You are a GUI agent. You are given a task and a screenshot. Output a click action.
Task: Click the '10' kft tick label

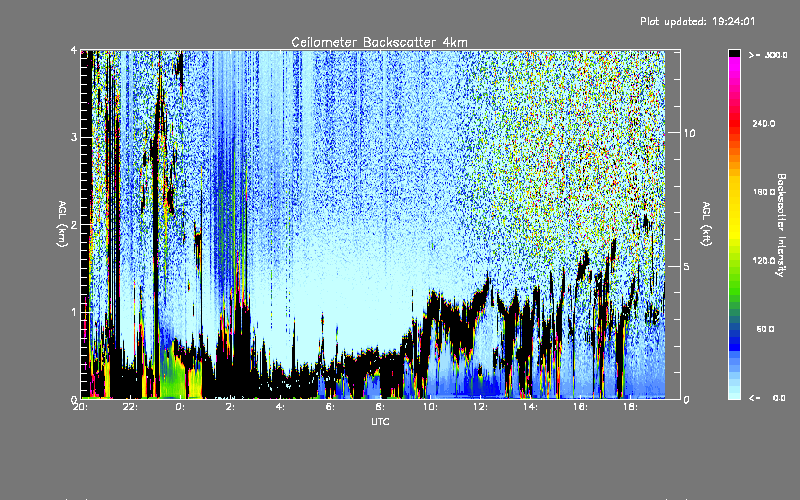click(x=689, y=133)
